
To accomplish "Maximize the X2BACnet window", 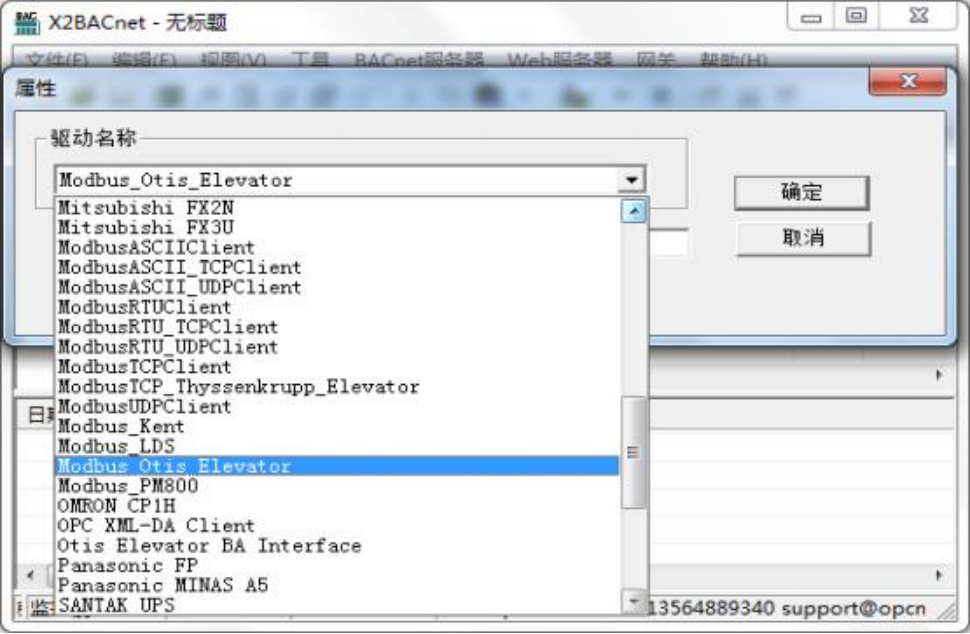I will 856,15.
